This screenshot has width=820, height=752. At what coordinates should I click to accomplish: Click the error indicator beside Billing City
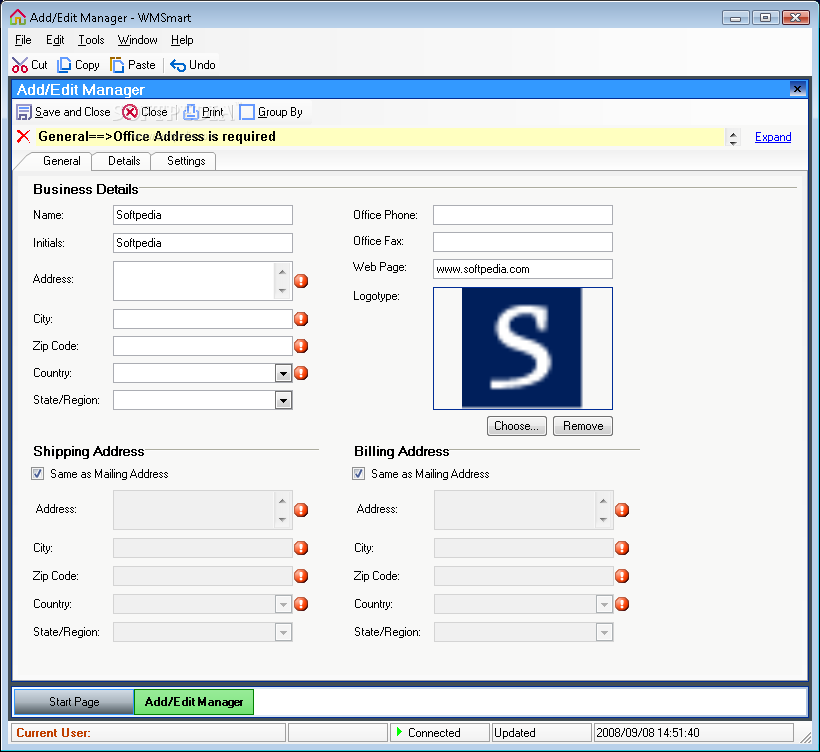pyautogui.click(x=622, y=548)
